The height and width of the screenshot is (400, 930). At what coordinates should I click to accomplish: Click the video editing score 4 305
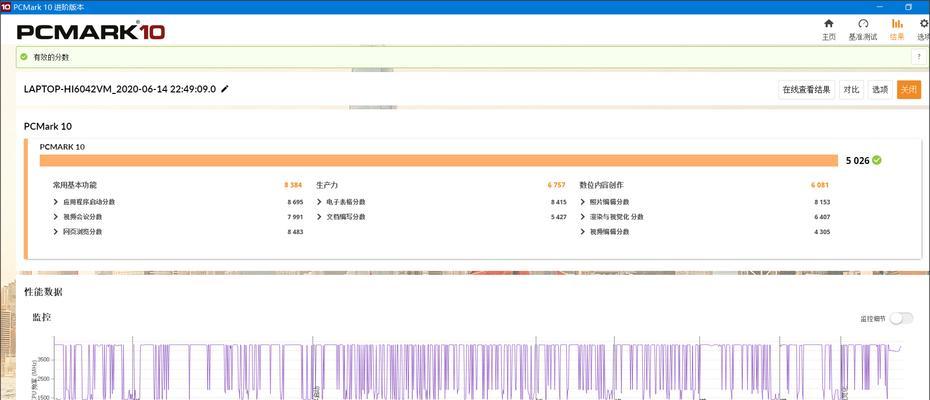pos(822,231)
